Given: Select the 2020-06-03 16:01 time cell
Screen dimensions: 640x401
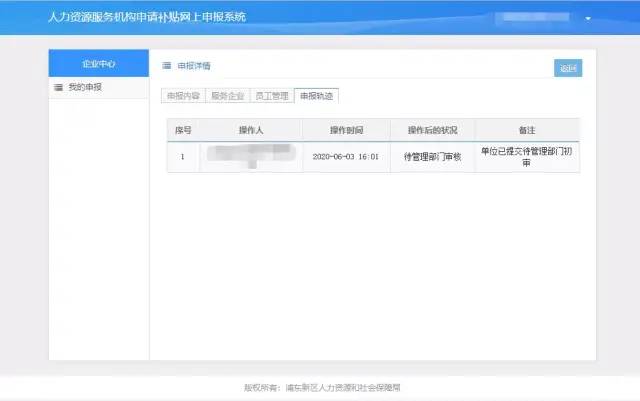Looking at the screenshot, I should 345,157.
